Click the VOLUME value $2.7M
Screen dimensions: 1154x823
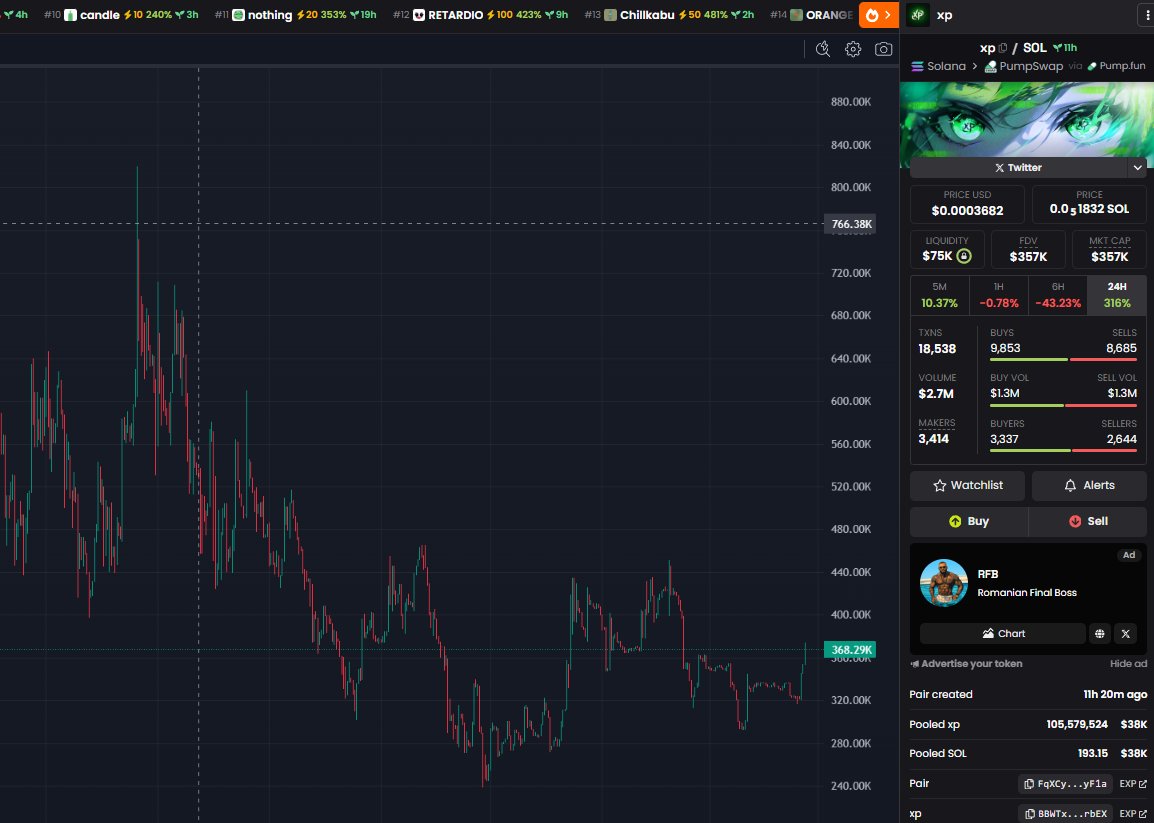(x=935, y=394)
